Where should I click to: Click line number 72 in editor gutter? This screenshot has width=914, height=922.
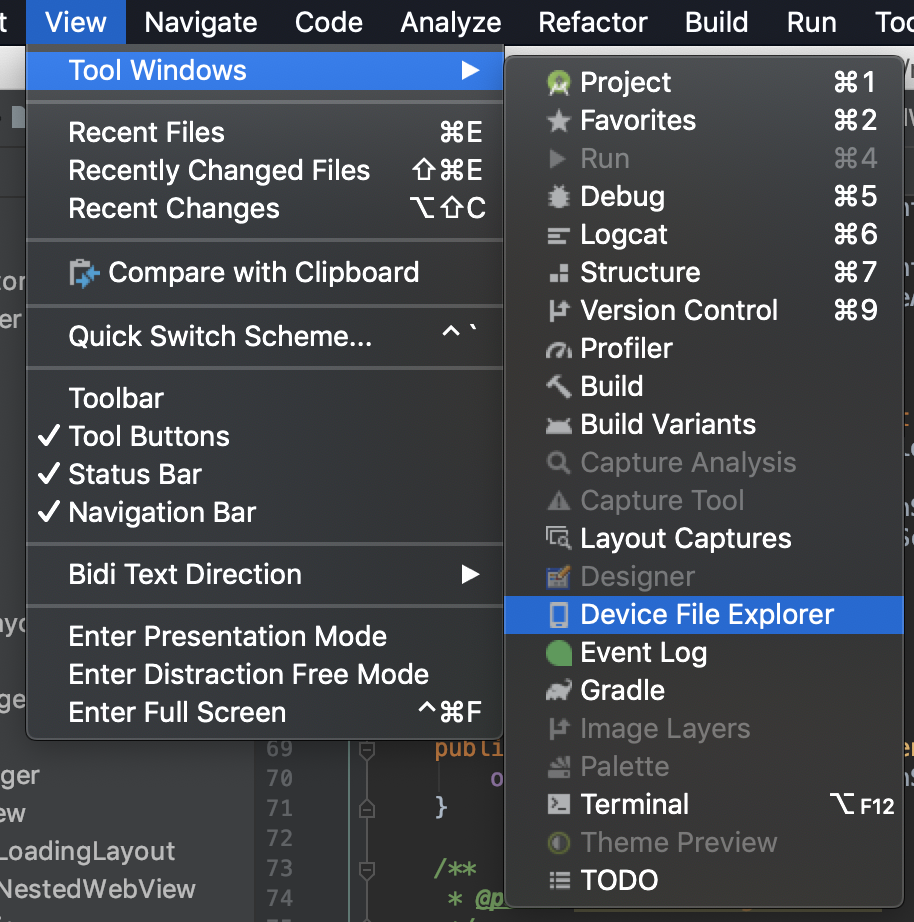coord(279,839)
